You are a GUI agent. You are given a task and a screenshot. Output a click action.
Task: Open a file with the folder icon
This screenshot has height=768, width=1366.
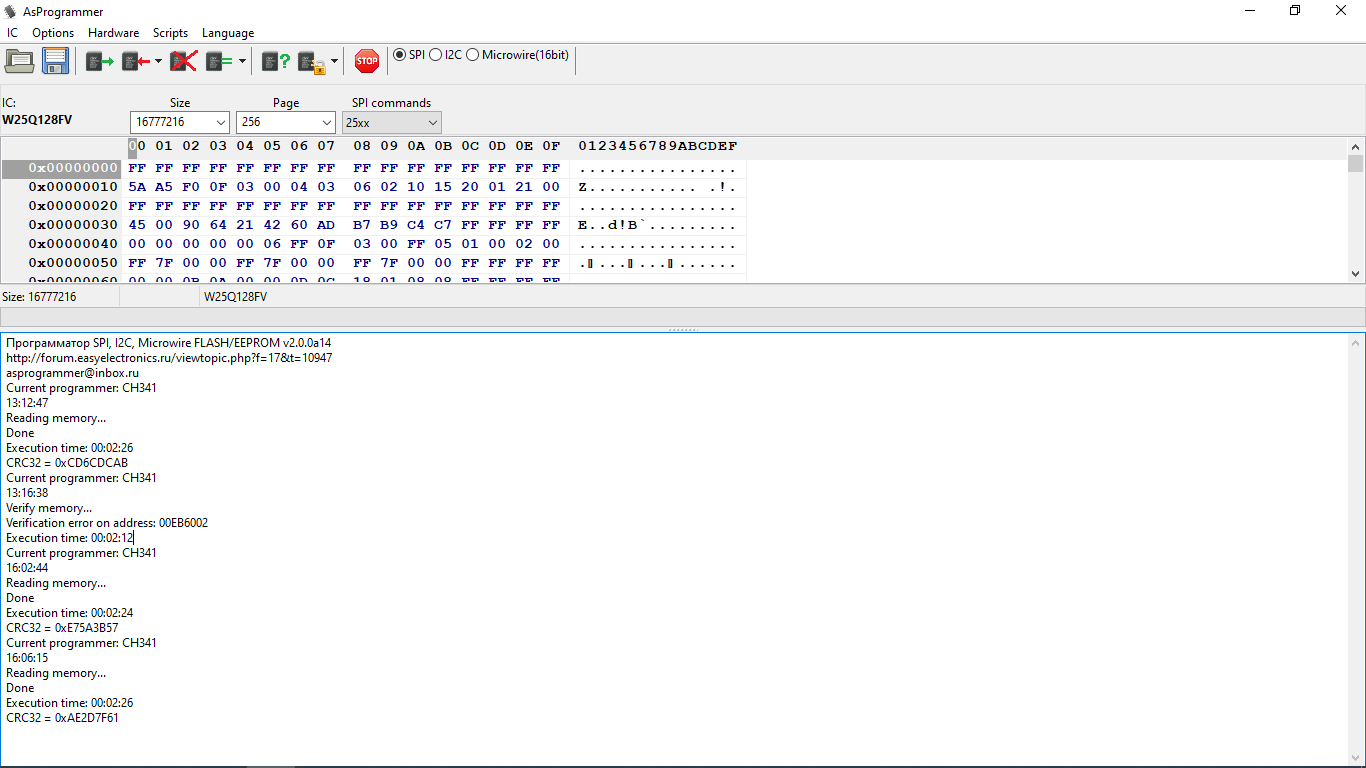click(20, 61)
